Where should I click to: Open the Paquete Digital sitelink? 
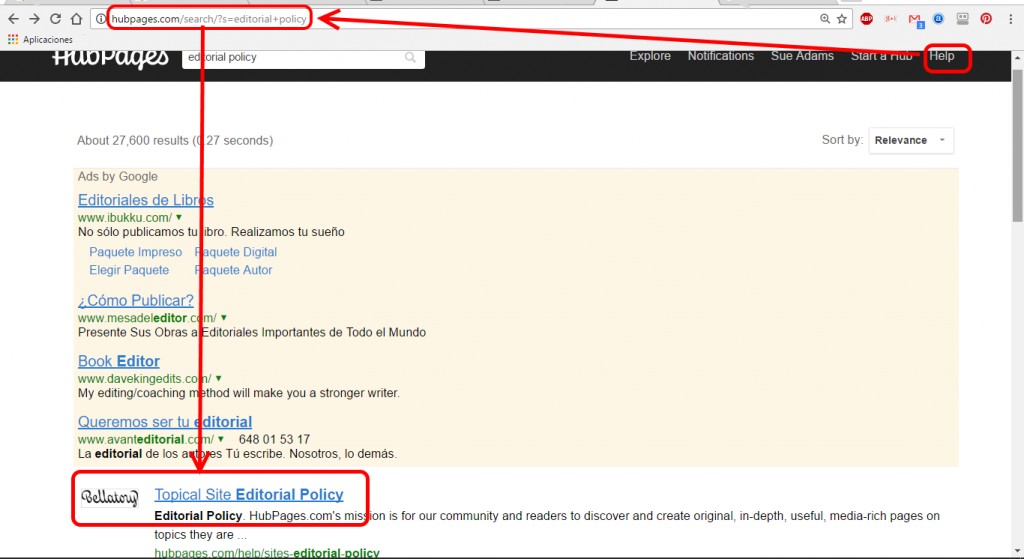coord(236,252)
